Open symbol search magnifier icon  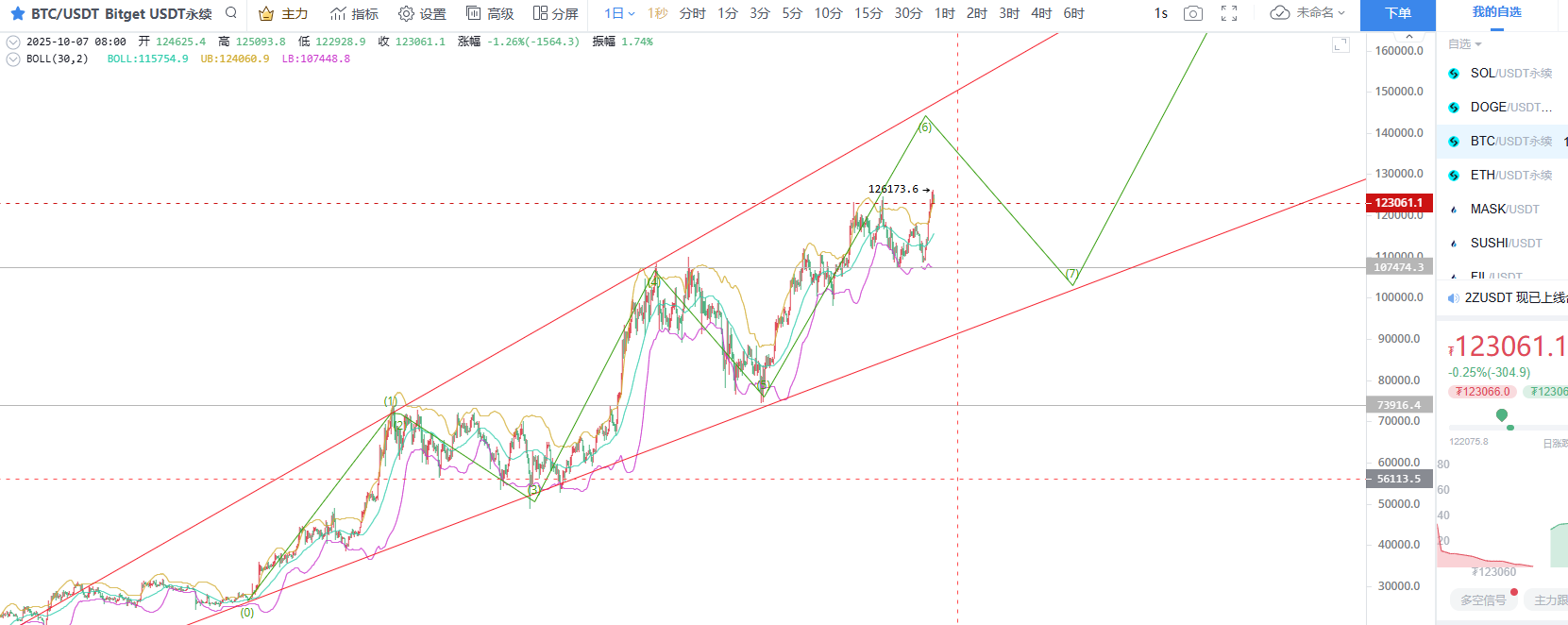pyautogui.click(x=231, y=13)
